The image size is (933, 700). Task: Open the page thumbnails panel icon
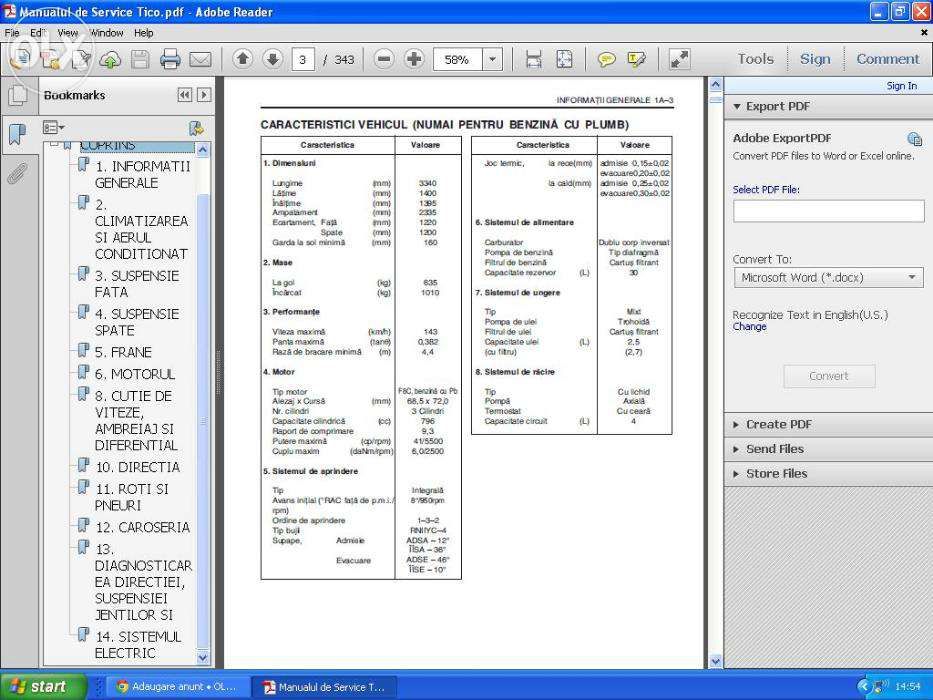18,95
